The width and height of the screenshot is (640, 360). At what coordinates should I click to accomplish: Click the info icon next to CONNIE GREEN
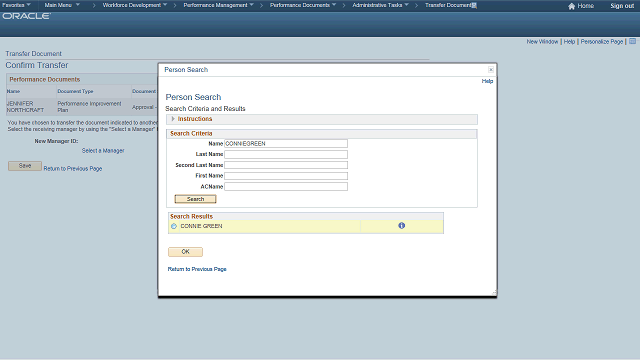pyautogui.click(x=402, y=225)
